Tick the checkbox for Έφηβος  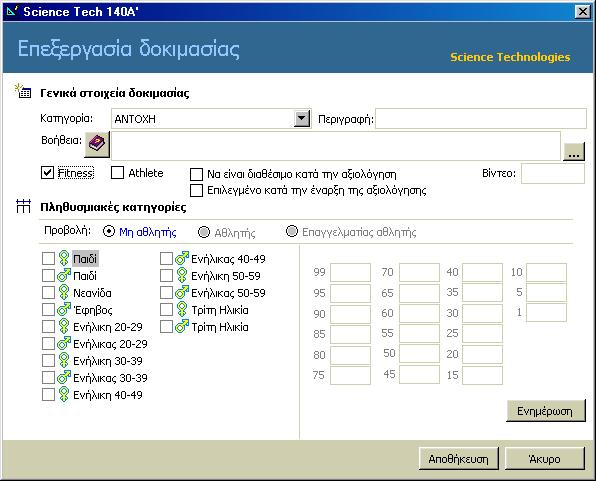pyautogui.click(x=48, y=310)
